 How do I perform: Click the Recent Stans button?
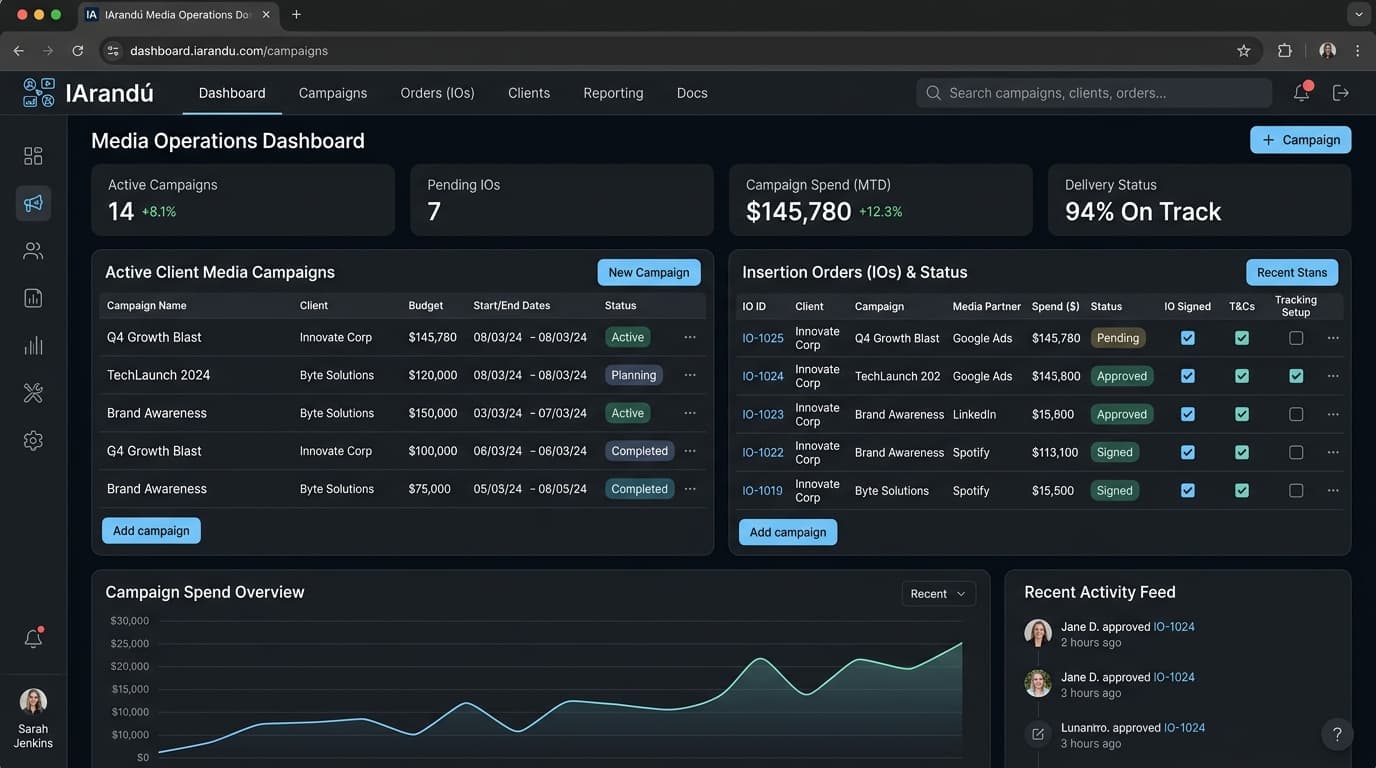(1292, 272)
